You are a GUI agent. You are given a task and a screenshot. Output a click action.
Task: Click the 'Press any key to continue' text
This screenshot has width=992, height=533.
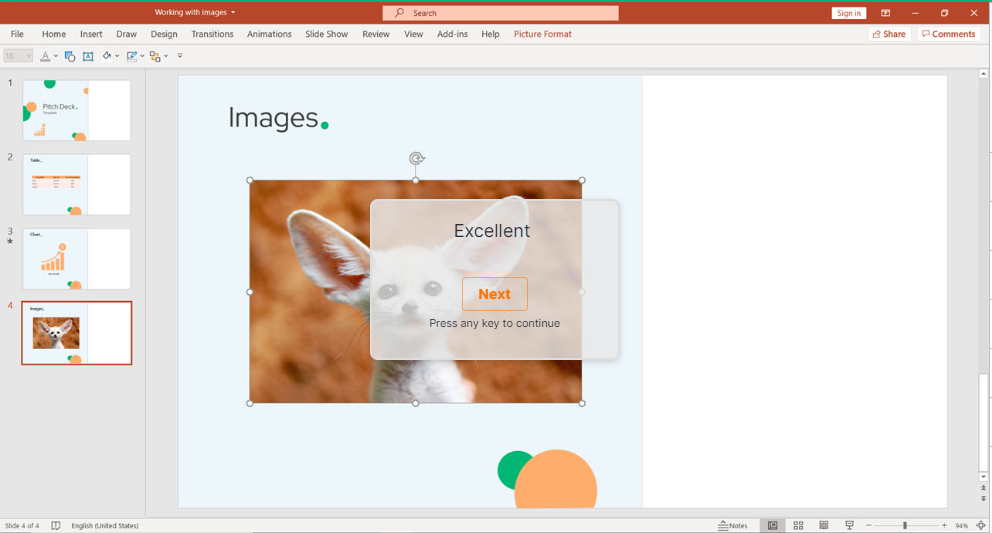(x=495, y=323)
